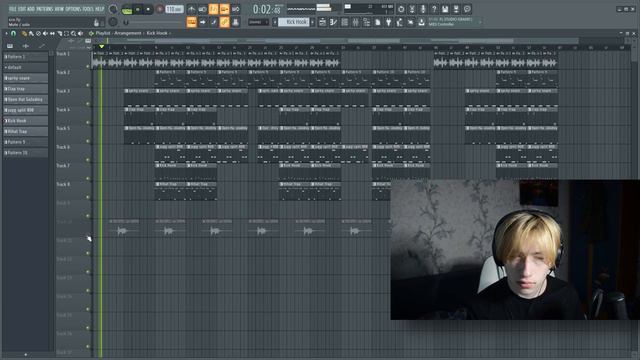Viewport: 640px width, 360px height.
Task: Open the Playlist window icon
Action: coord(322,22)
